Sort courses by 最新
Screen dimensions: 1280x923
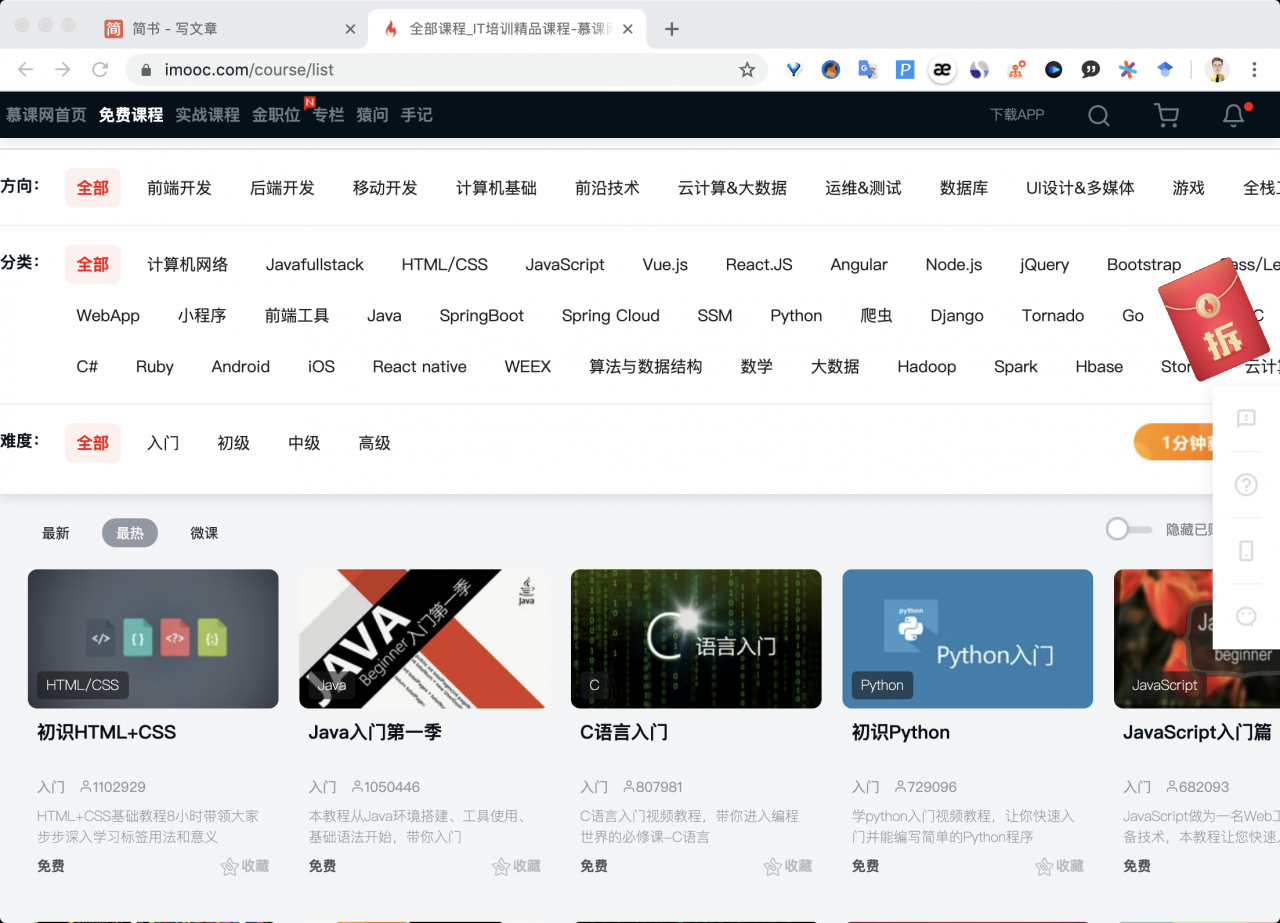(56, 533)
